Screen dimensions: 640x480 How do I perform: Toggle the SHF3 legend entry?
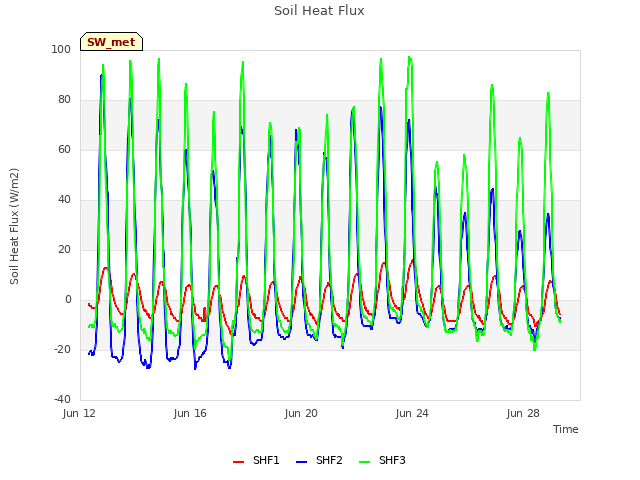pos(382,460)
